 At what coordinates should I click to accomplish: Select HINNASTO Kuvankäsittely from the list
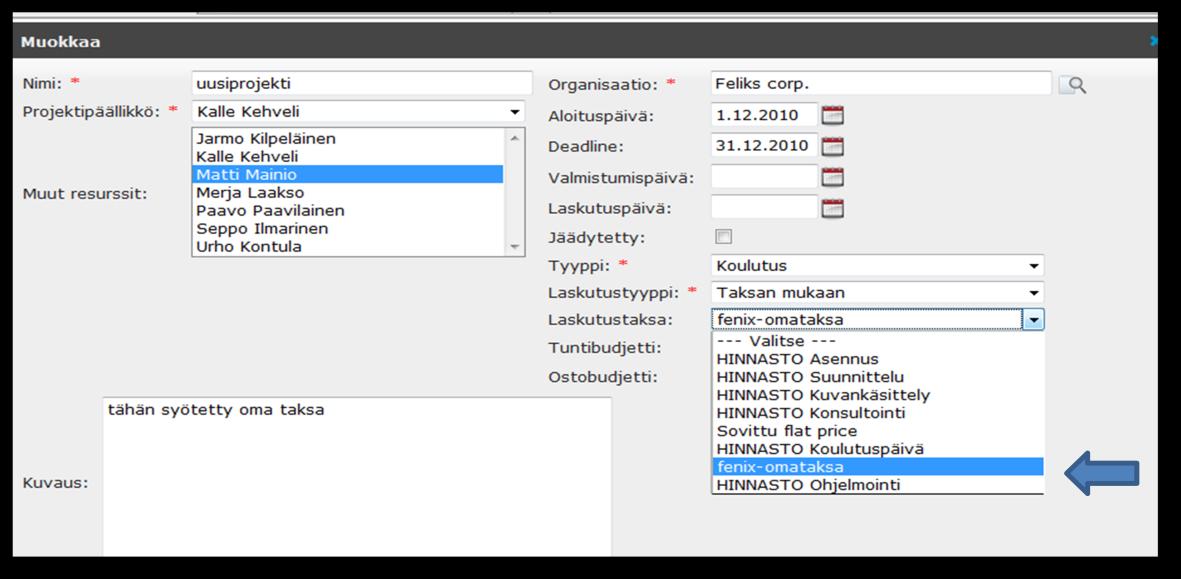coord(877,395)
